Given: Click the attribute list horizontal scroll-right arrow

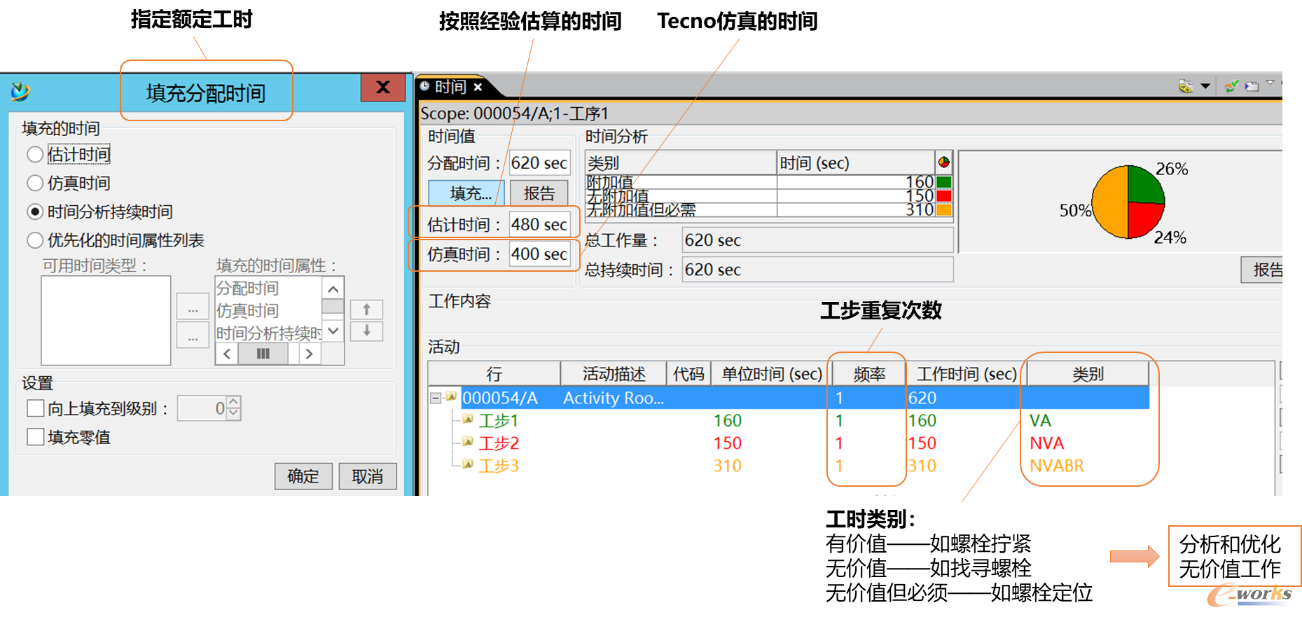Looking at the screenshot, I should (x=310, y=353).
